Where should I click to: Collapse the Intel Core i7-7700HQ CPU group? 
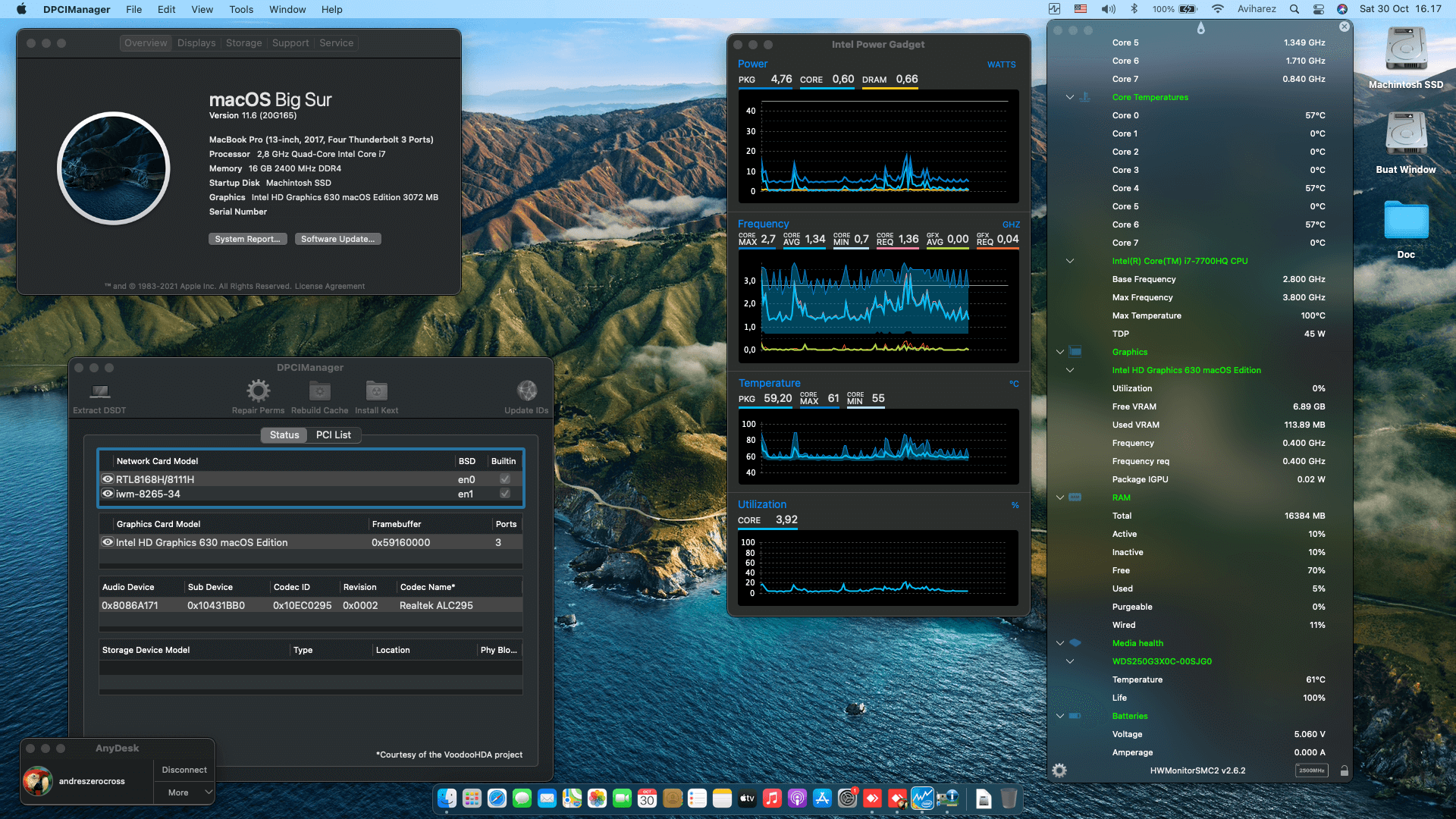1070,261
